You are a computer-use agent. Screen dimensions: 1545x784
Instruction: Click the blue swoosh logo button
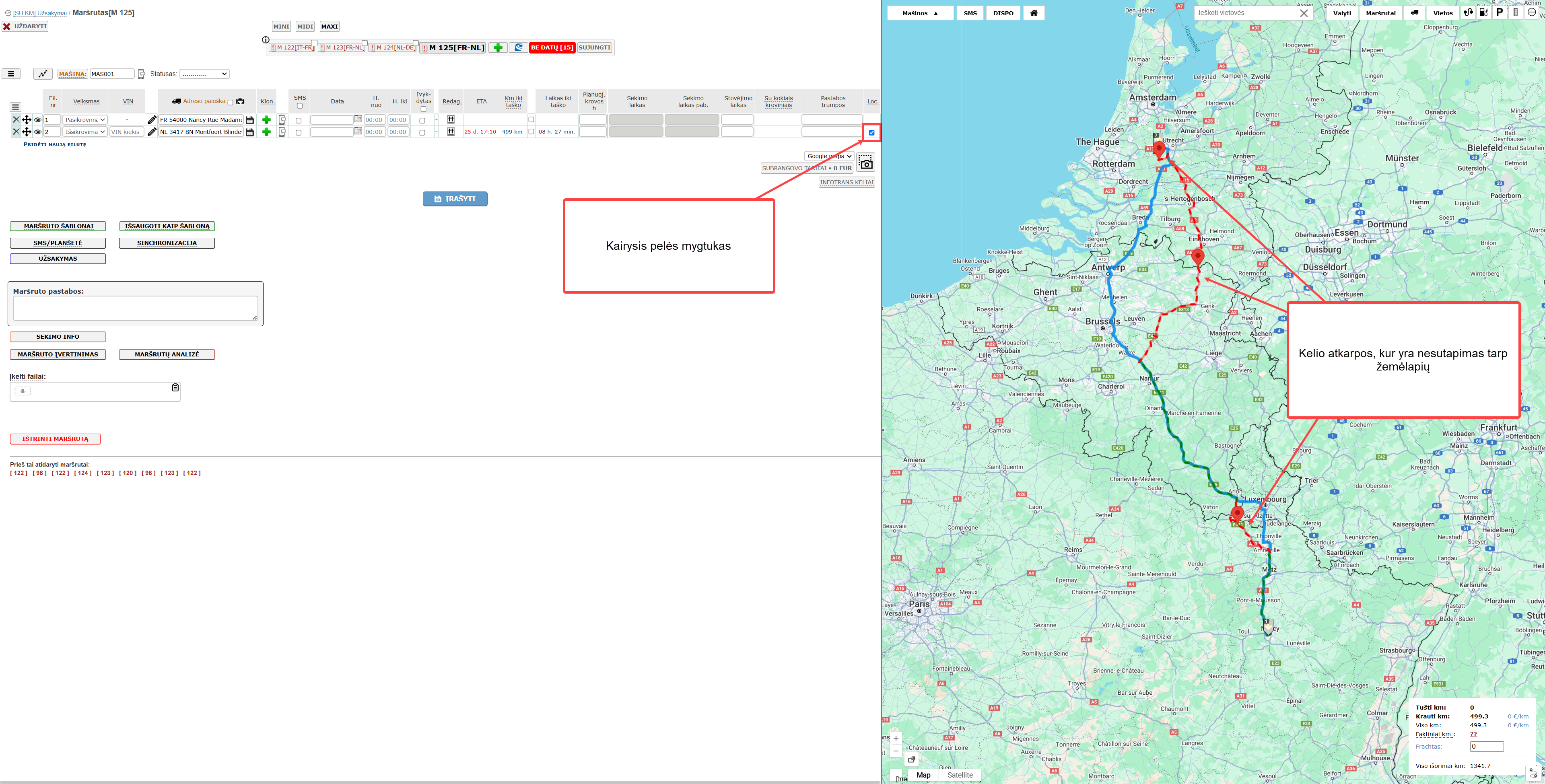pyautogui.click(x=518, y=47)
